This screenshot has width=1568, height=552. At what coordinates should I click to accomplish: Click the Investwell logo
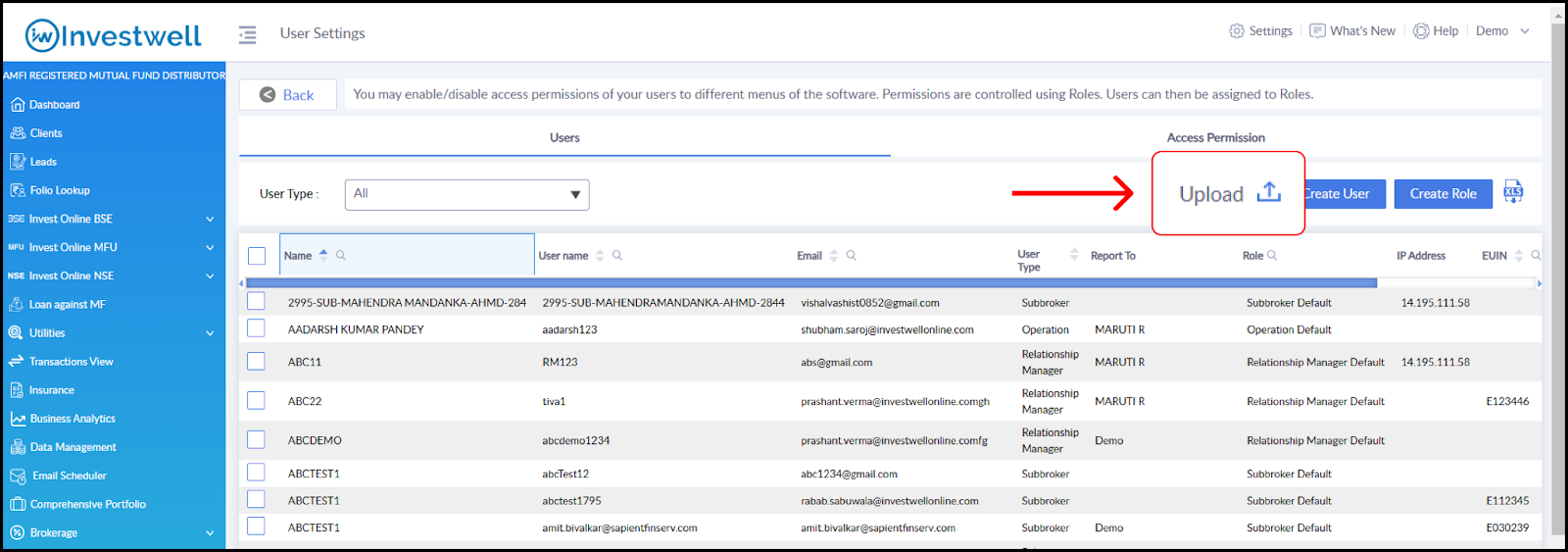click(114, 35)
